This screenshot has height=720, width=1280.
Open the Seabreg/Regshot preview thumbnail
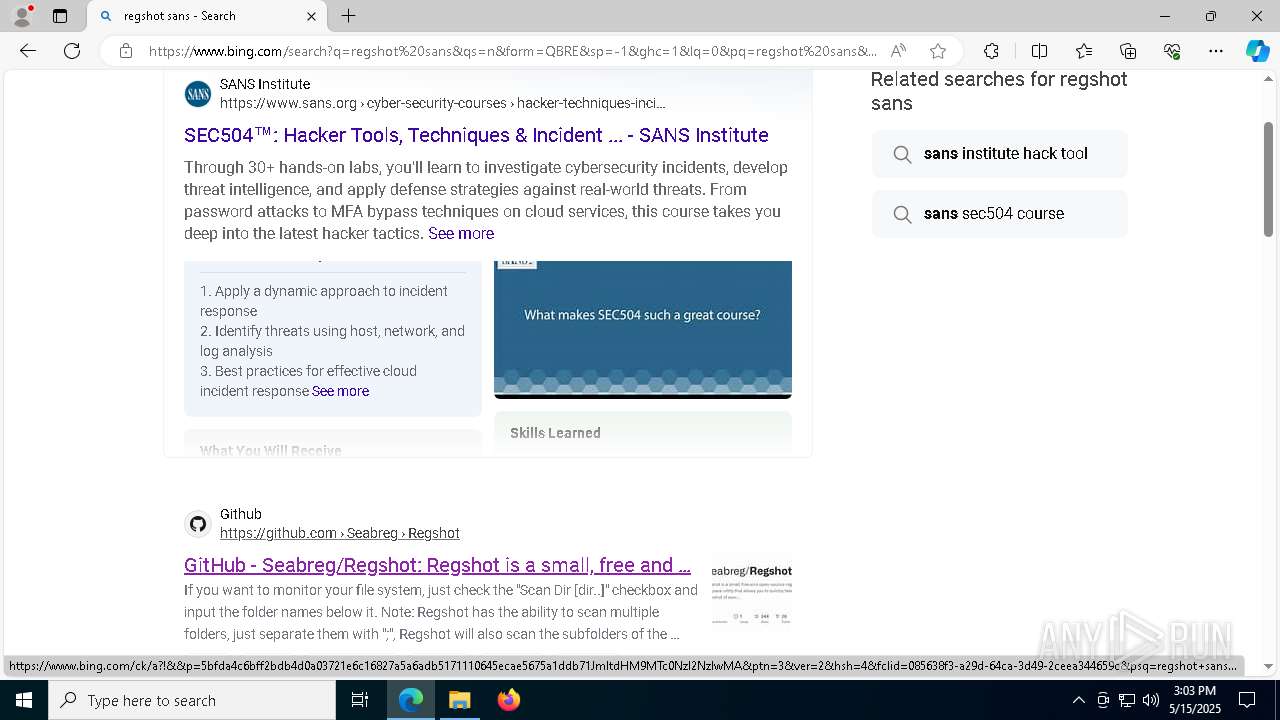[752, 595]
